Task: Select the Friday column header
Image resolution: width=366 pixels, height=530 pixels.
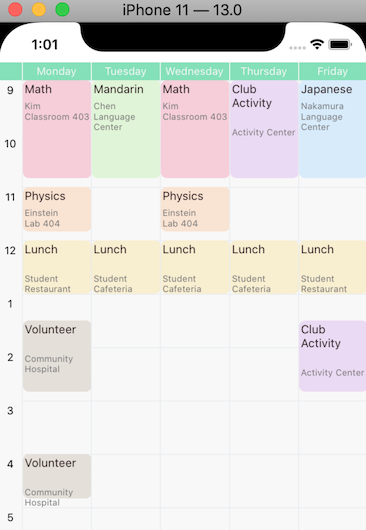Action: (333, 71)
